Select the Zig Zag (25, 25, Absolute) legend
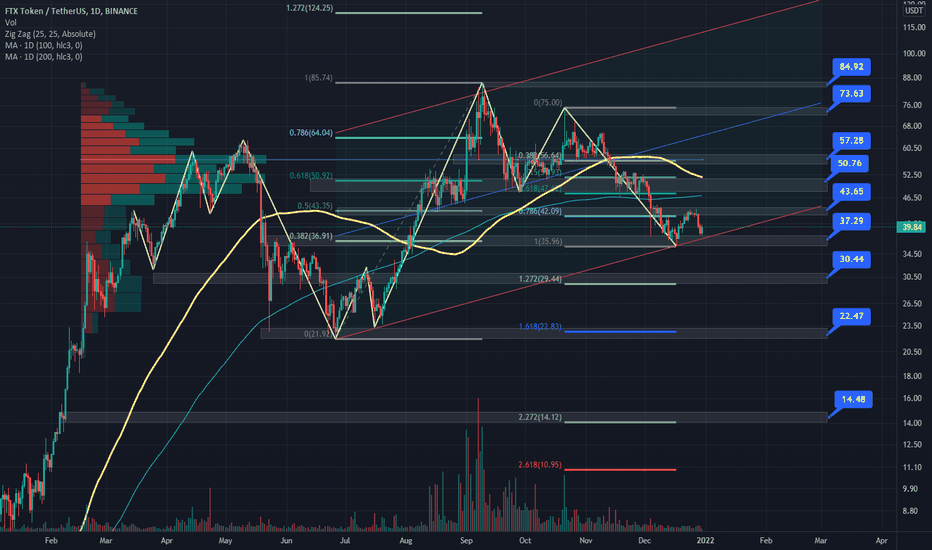 click(50, 34)
